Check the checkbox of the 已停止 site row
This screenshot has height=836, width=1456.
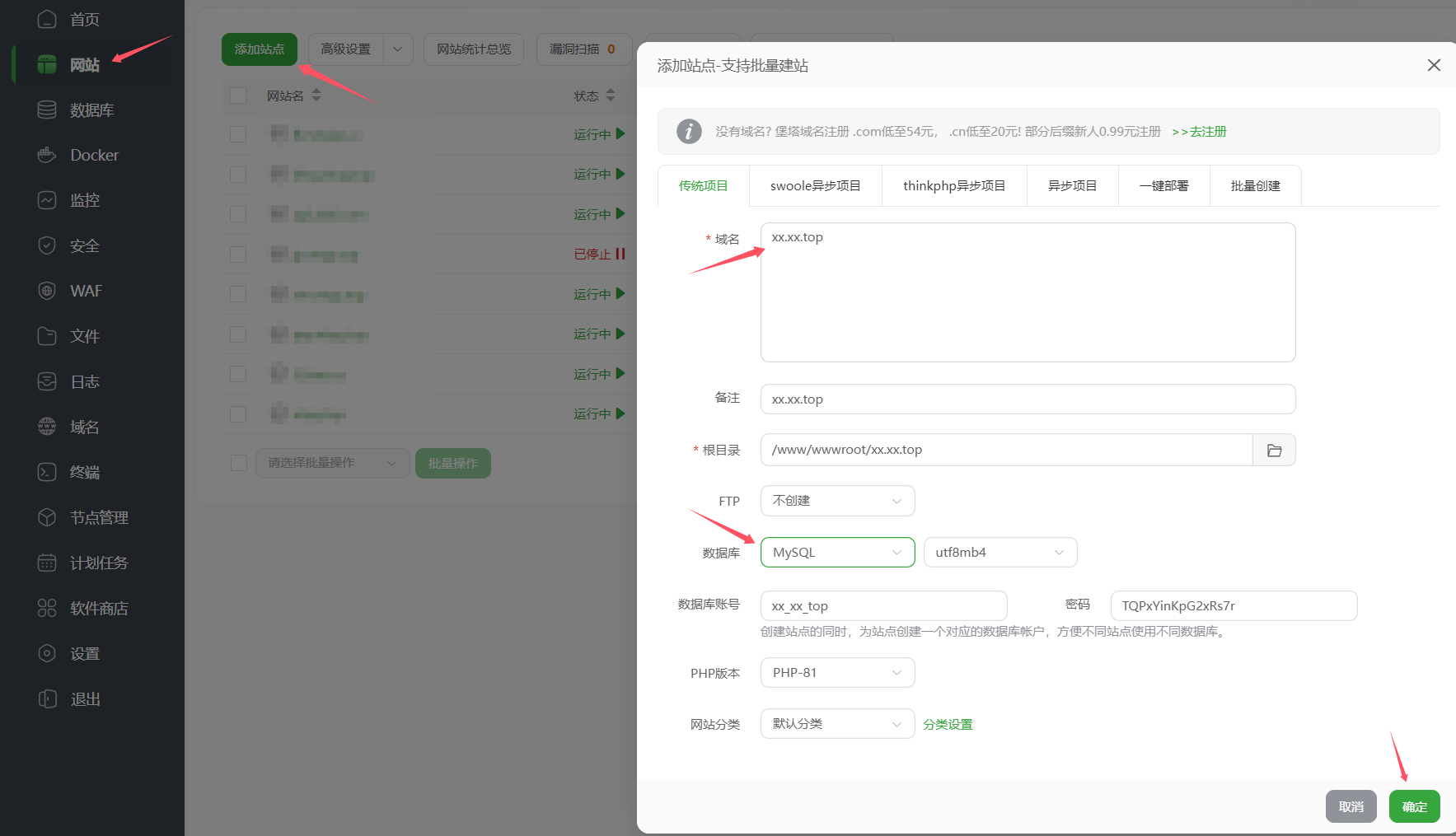coord(237,254)
